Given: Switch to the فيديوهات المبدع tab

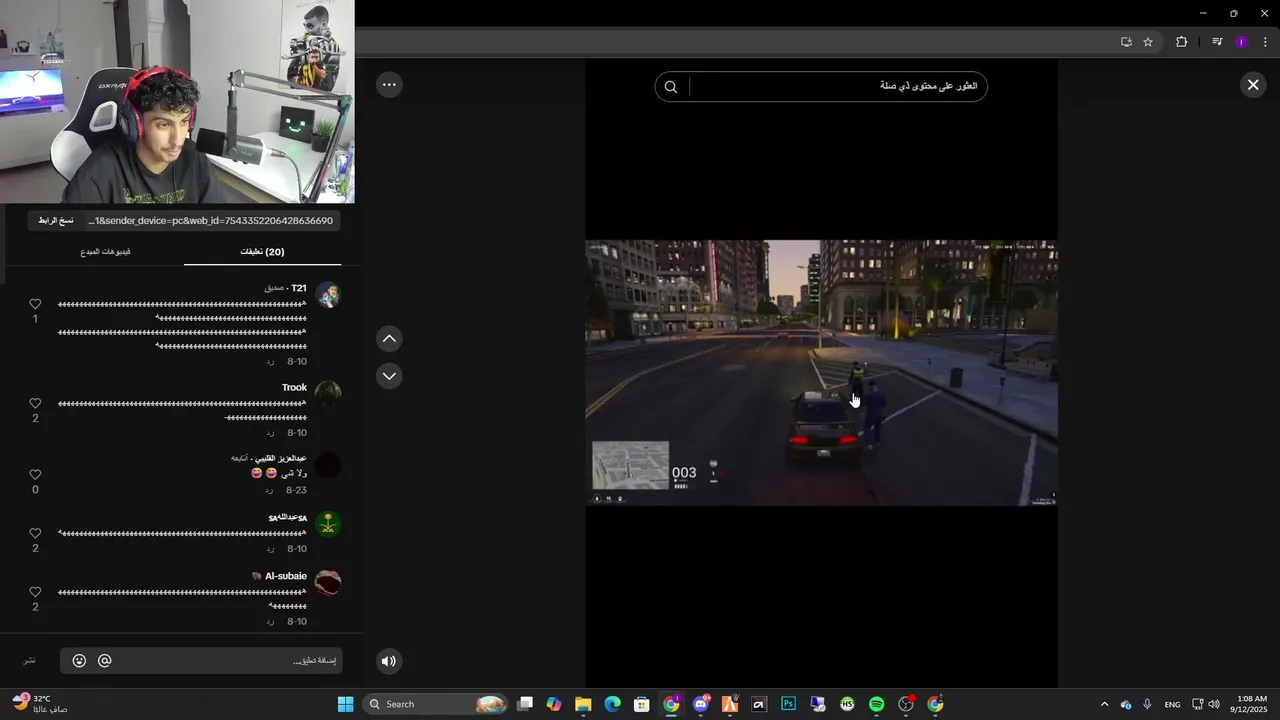Looking at the screenshot, I should click(x=106, y=252).
